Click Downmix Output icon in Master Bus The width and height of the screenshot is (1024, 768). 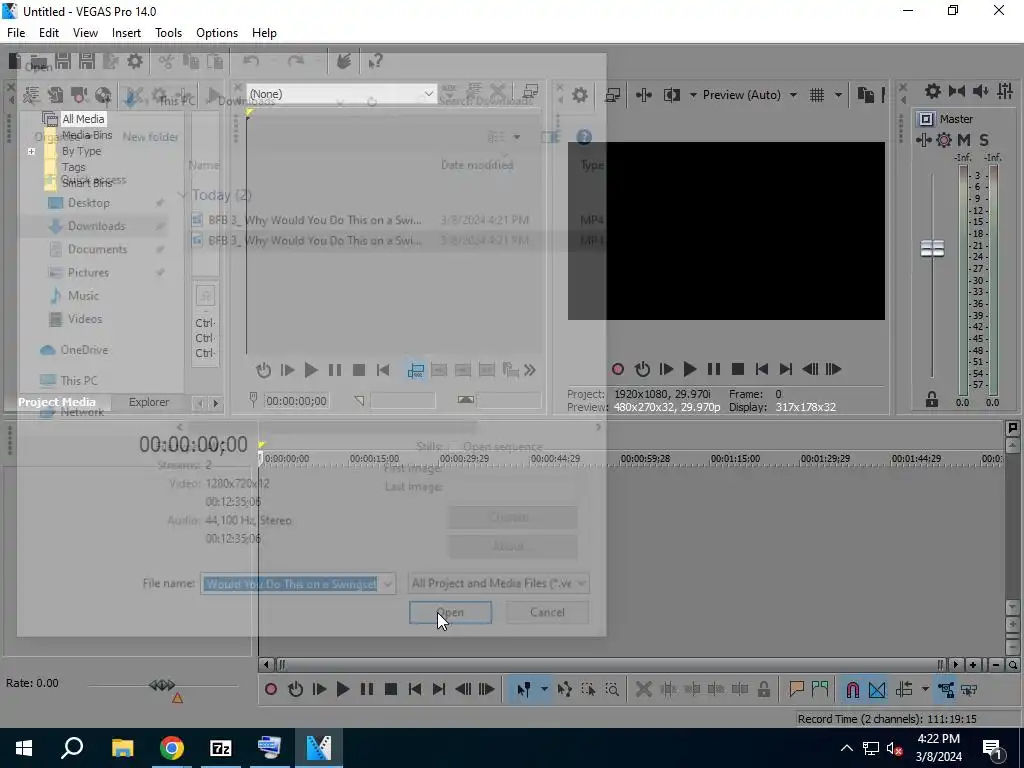click(957, 91)
